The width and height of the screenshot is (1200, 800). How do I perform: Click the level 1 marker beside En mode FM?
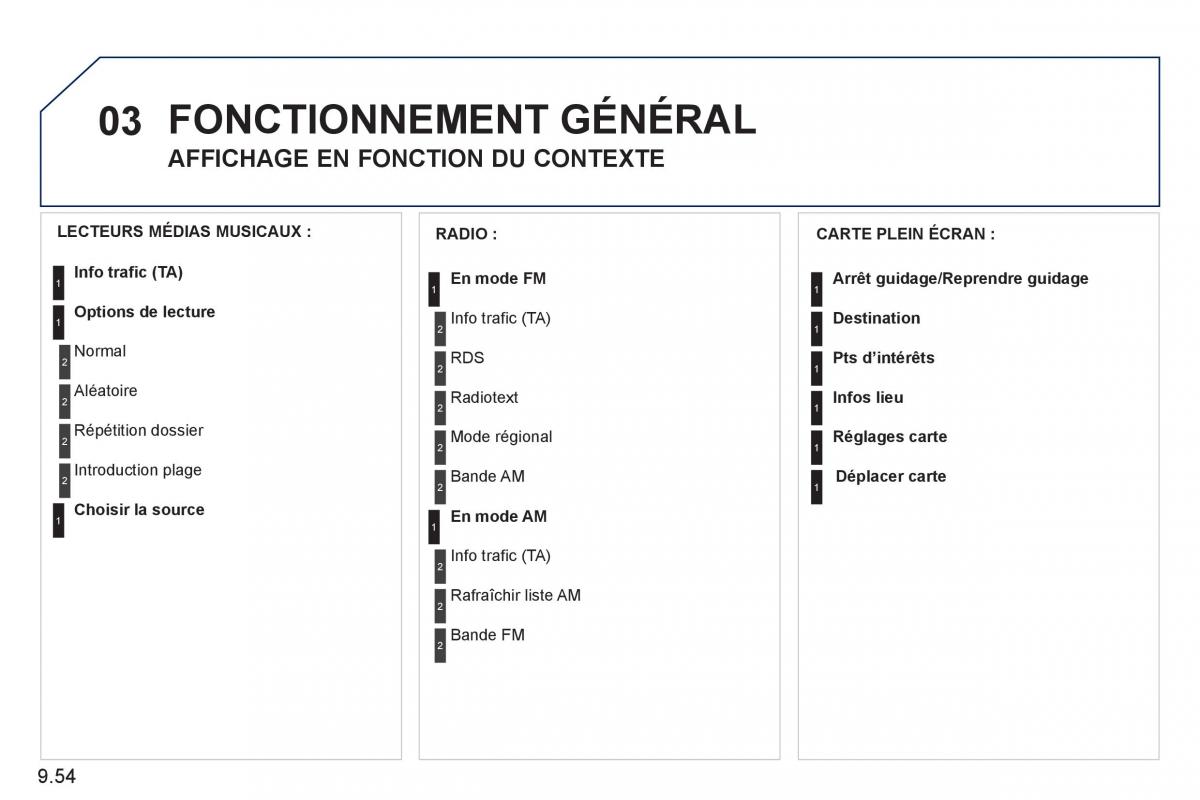click(434, 289)
